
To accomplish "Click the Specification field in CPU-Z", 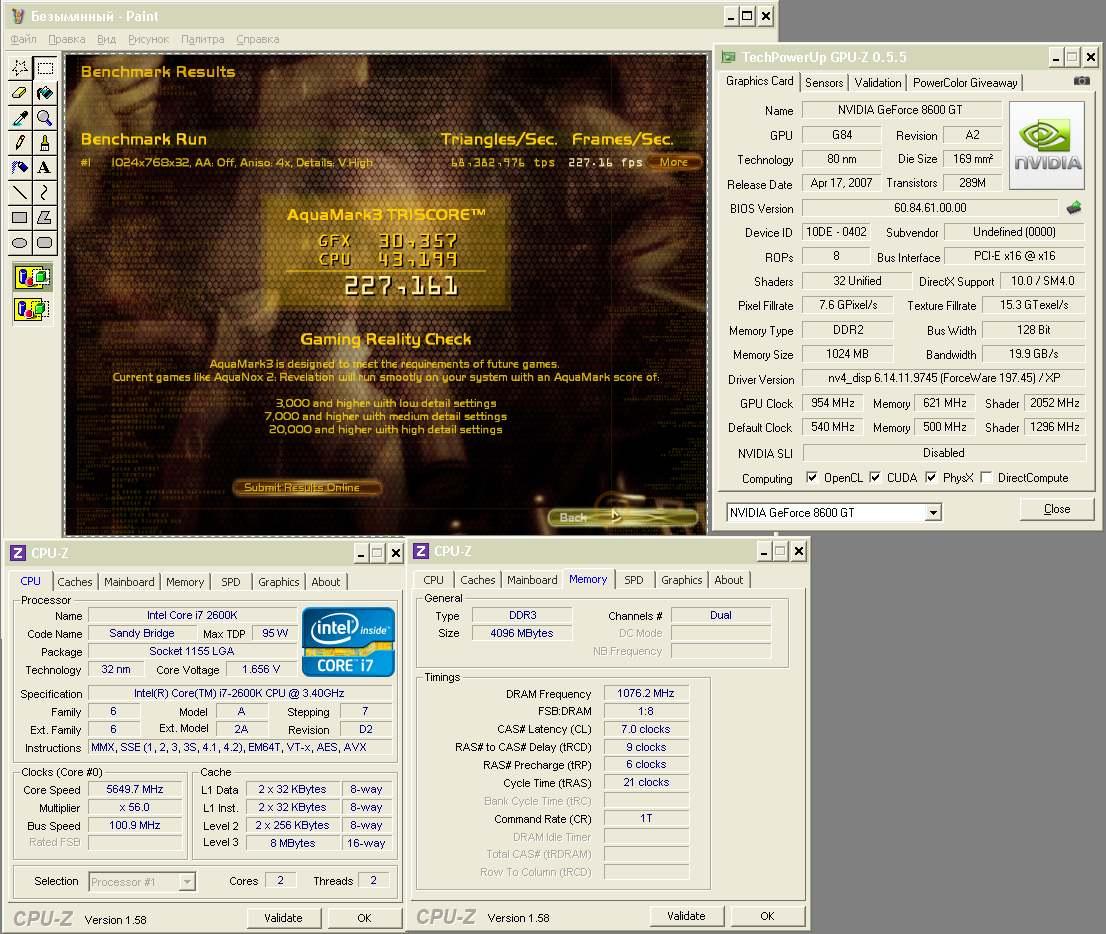I will coord(239,693).
